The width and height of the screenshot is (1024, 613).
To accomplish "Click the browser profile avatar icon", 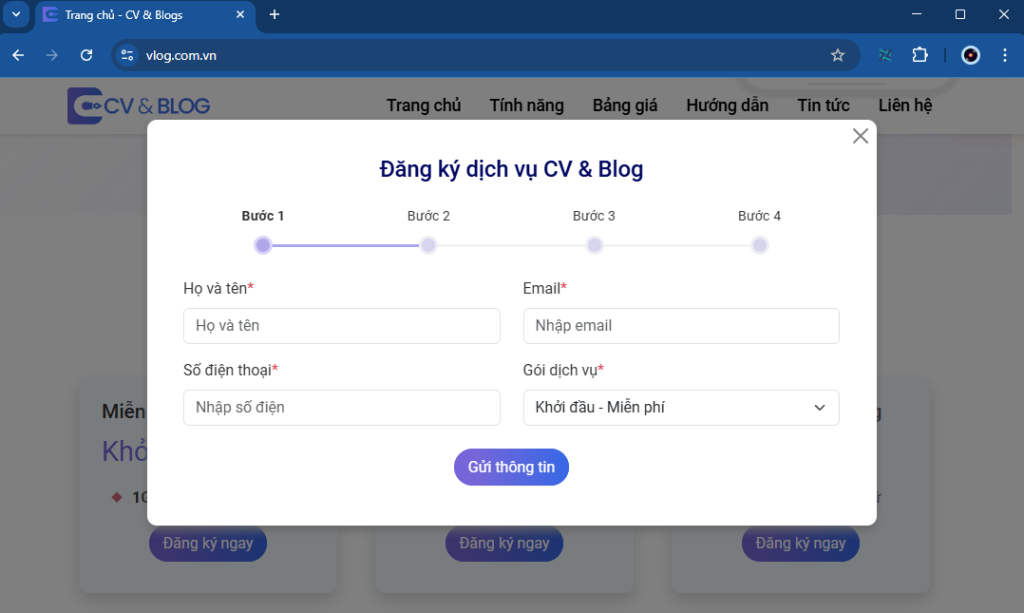I will pyautogui.click(x=970, y=55).
